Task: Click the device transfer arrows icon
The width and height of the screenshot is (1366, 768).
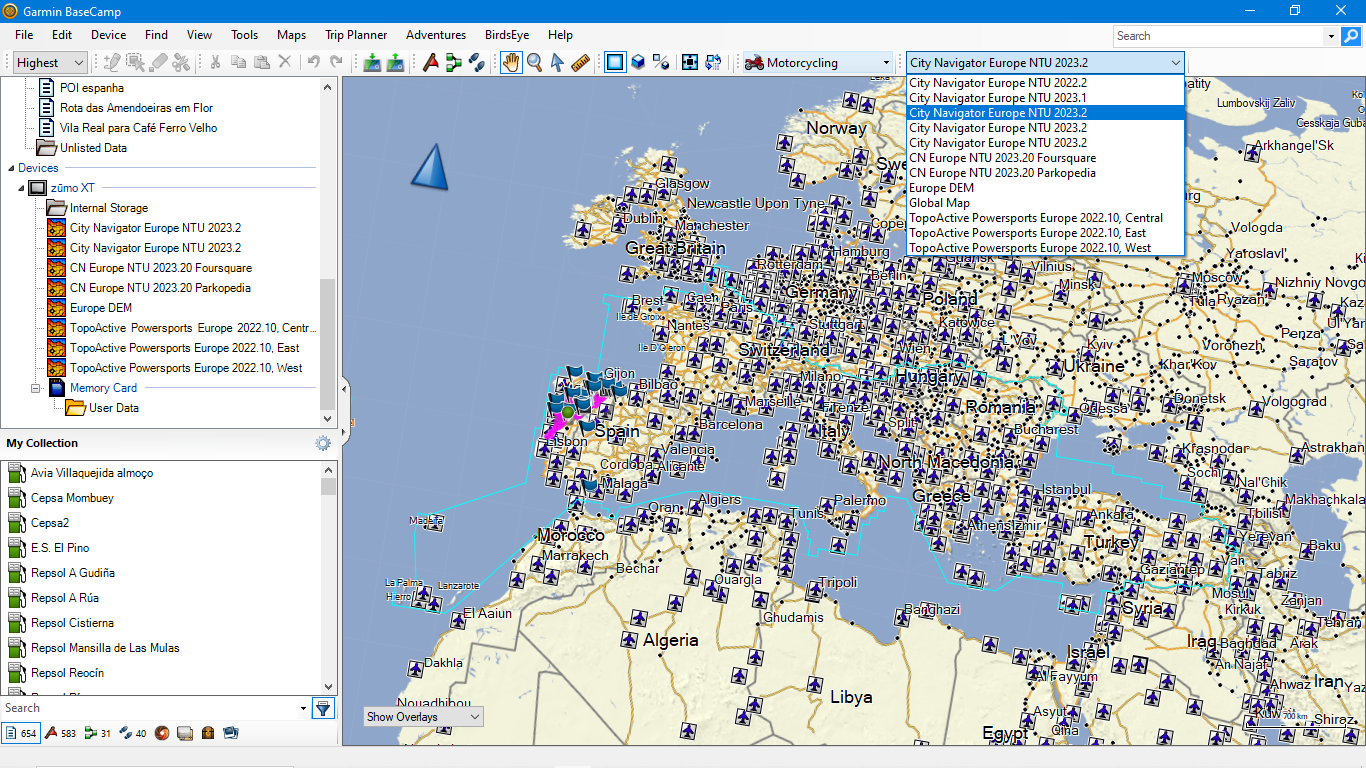Action: click(713, 62)
